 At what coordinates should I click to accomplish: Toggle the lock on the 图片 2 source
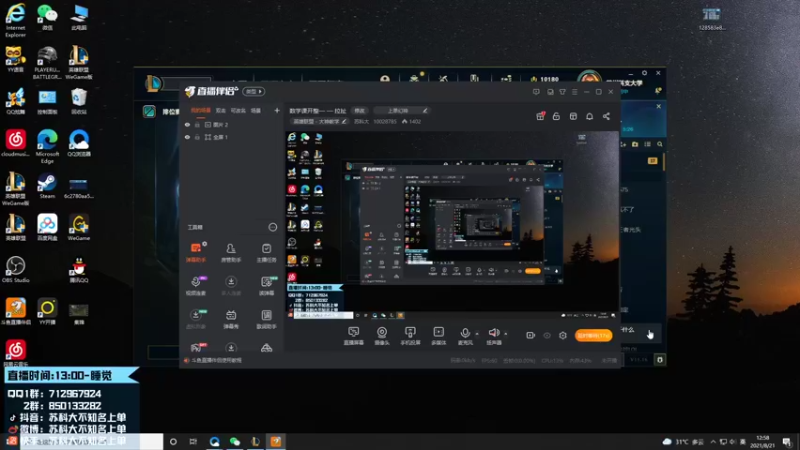tap(197, 124)
